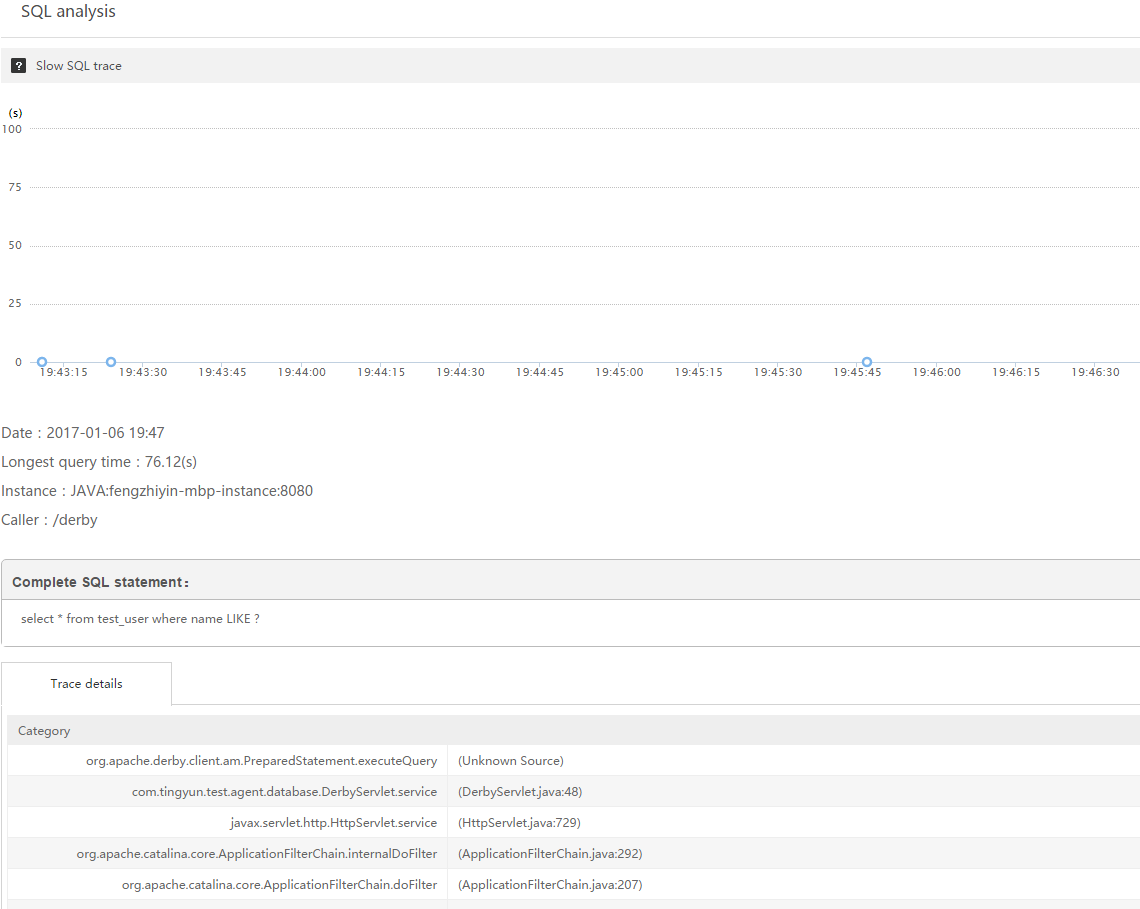Click the HttpServlet.java:729 source location
This screenshot has height=909, width=1140.
click(519, 823)
